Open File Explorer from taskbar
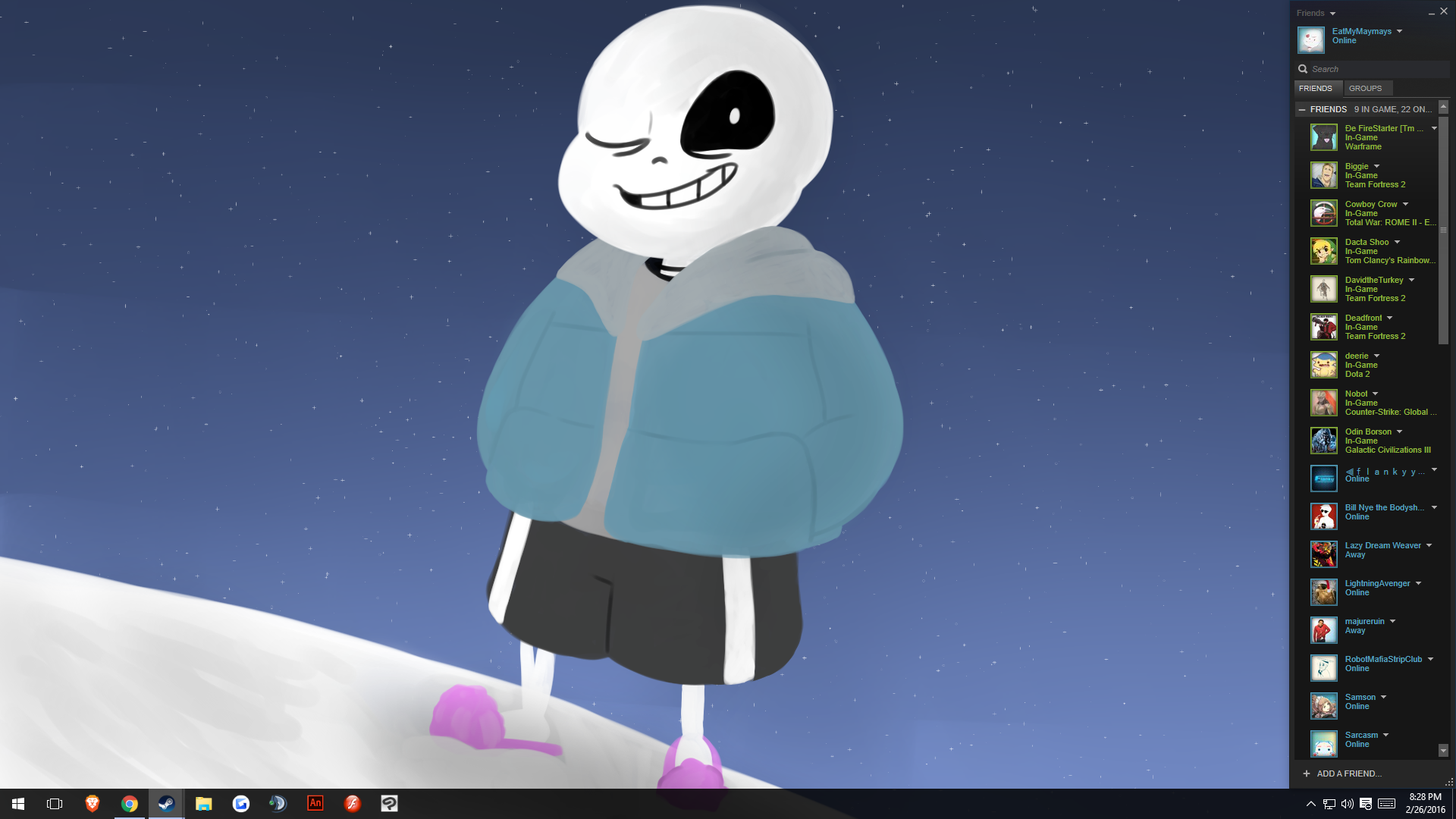The image size is (1456, 819). 203,804
